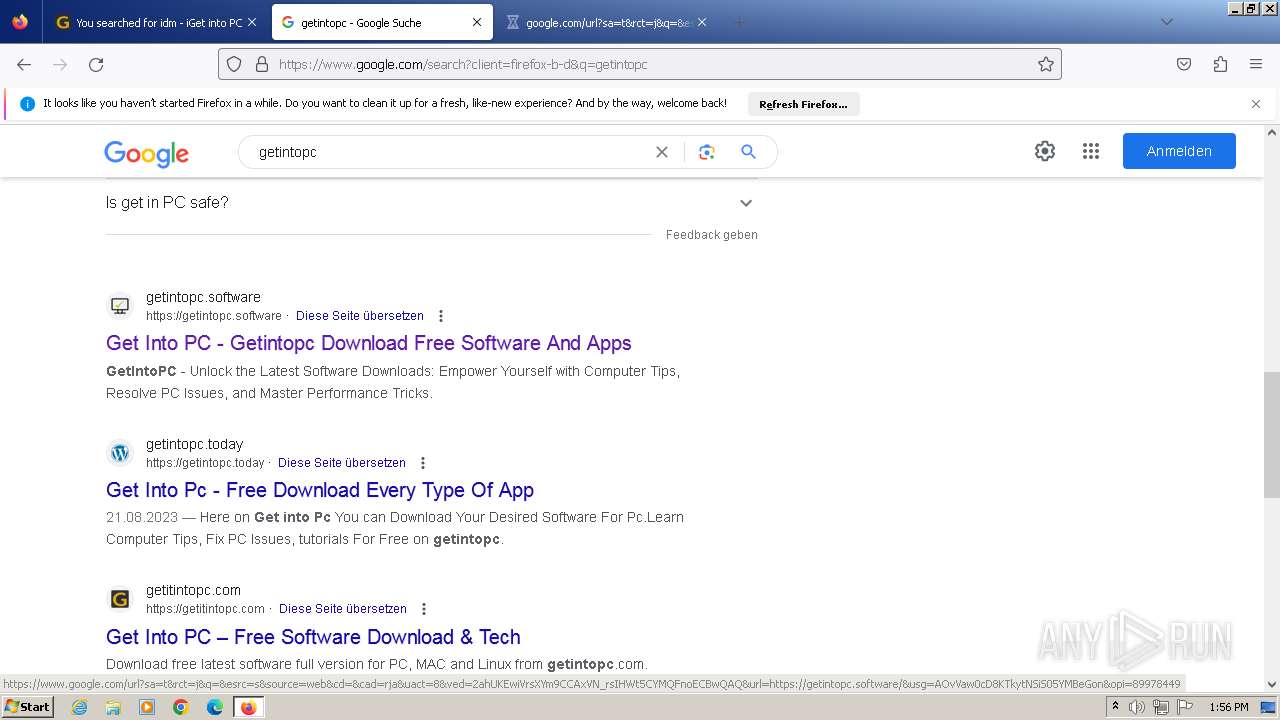Click the tracking protection shield icon
Image resolution: width=1280 pixels, height=720 pixels.
point(234,64)
